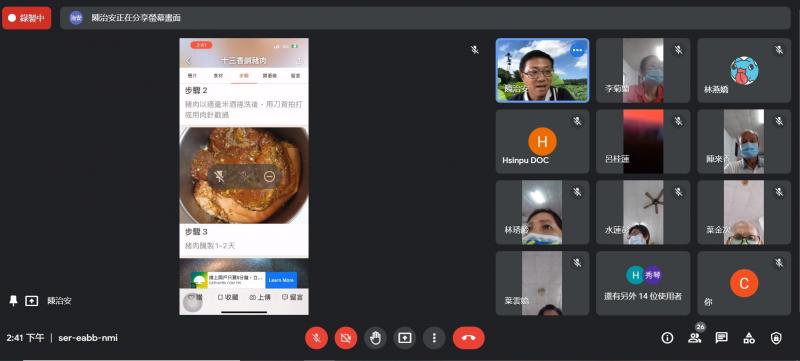The height and width of the screenshot is (361, 800).
Task: Click the meeting code ser-eabb-nmi
Action: pyautogui.click(x=88, y=338)
